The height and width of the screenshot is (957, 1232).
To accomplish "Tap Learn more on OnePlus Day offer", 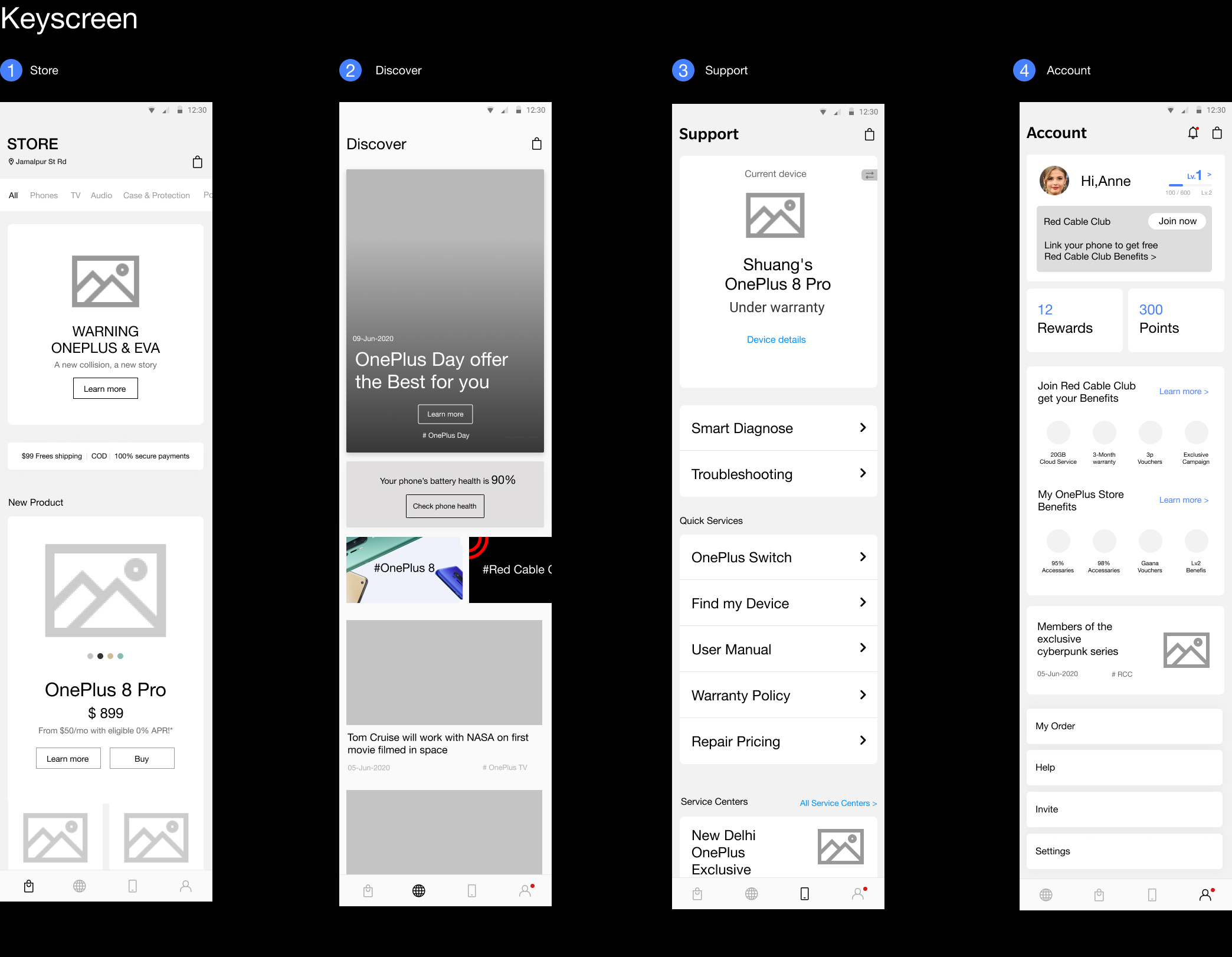I will coord(445,414).
